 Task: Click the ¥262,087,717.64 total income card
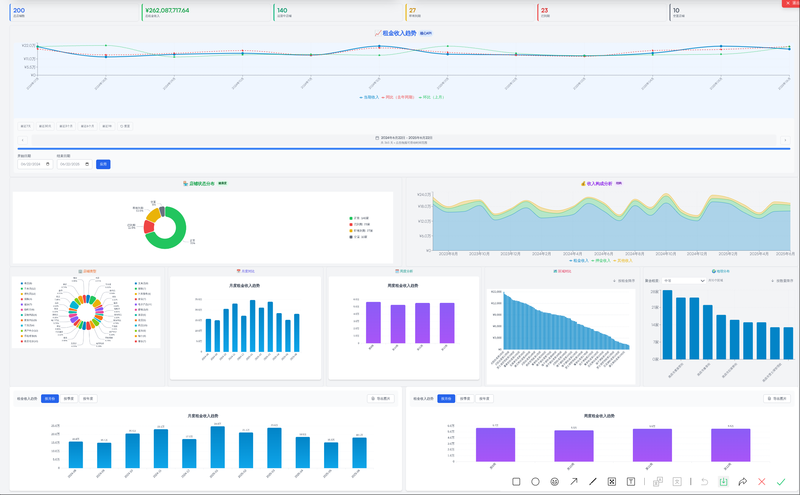pyautogui.click(x=206, y=12)
